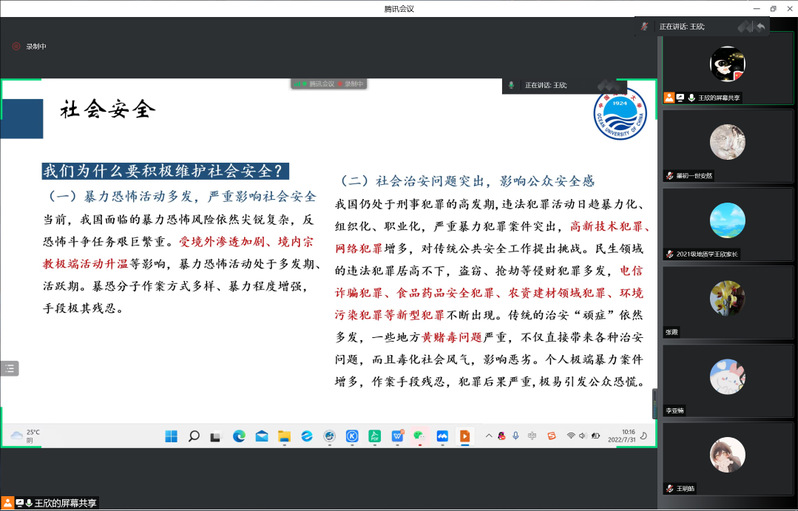Click the red recording indicator 录制中
The image size is (798, 511).
click(x=29, y=46)
